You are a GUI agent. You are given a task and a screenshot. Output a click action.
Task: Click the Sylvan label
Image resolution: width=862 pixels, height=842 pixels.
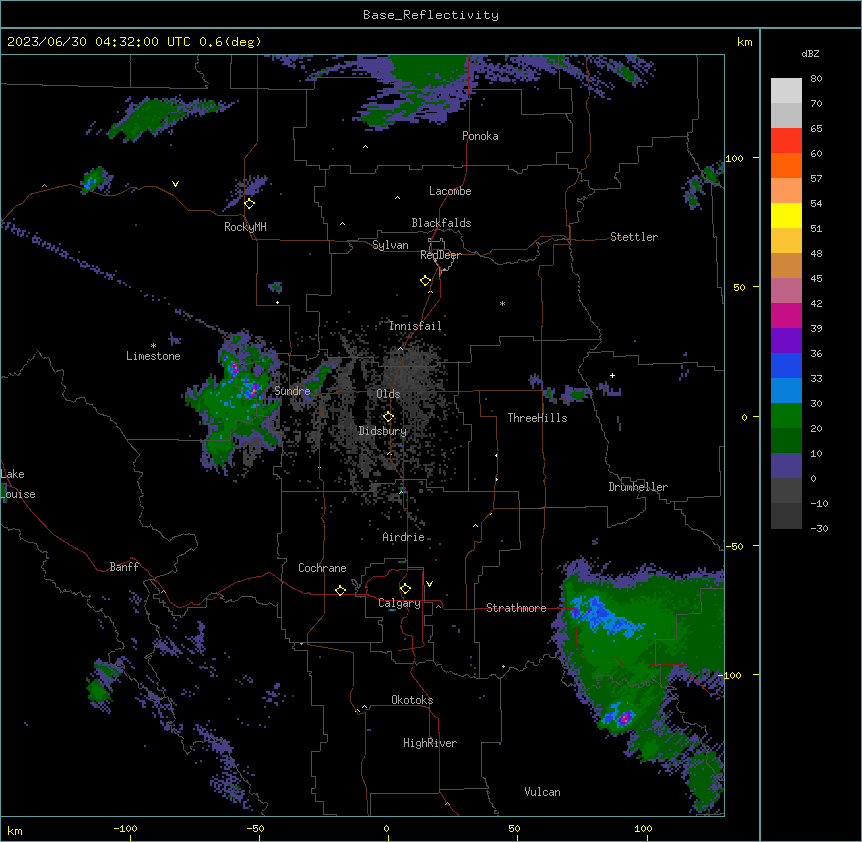(x=390, y=245)
